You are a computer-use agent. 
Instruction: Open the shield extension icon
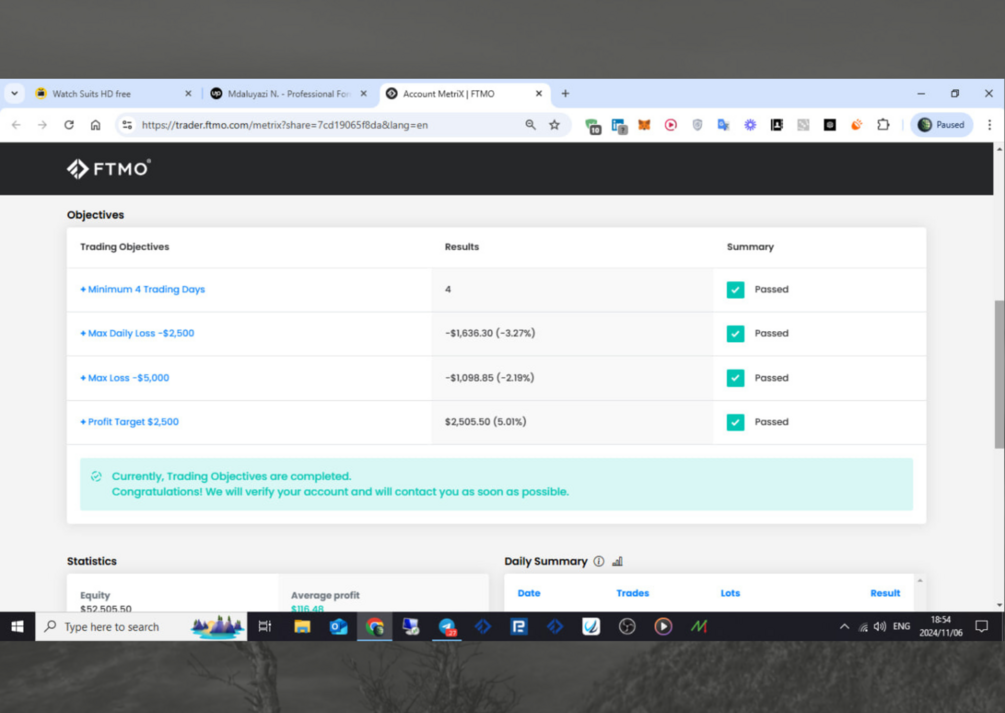697,125
